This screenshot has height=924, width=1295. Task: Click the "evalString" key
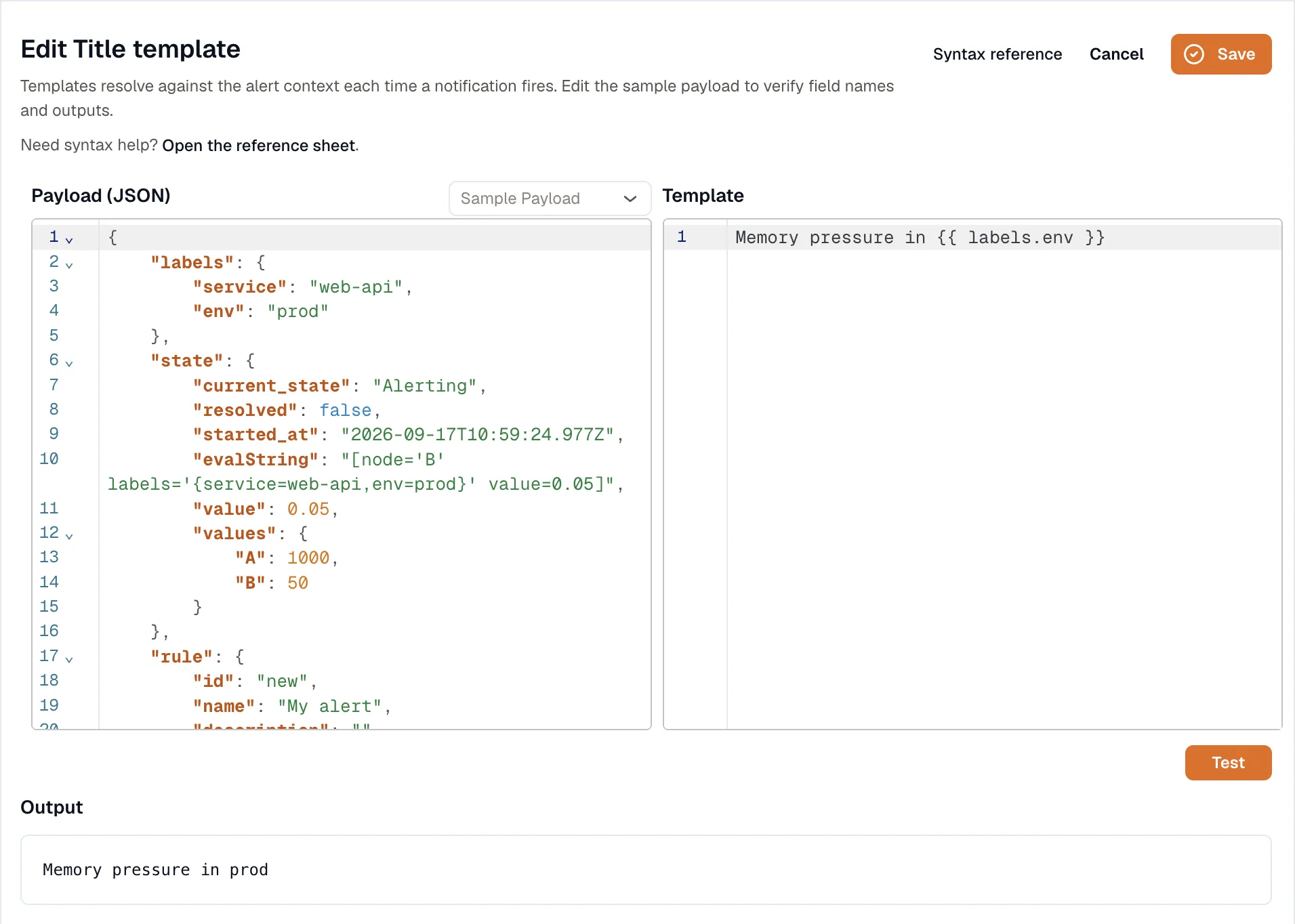click(255, 460)
